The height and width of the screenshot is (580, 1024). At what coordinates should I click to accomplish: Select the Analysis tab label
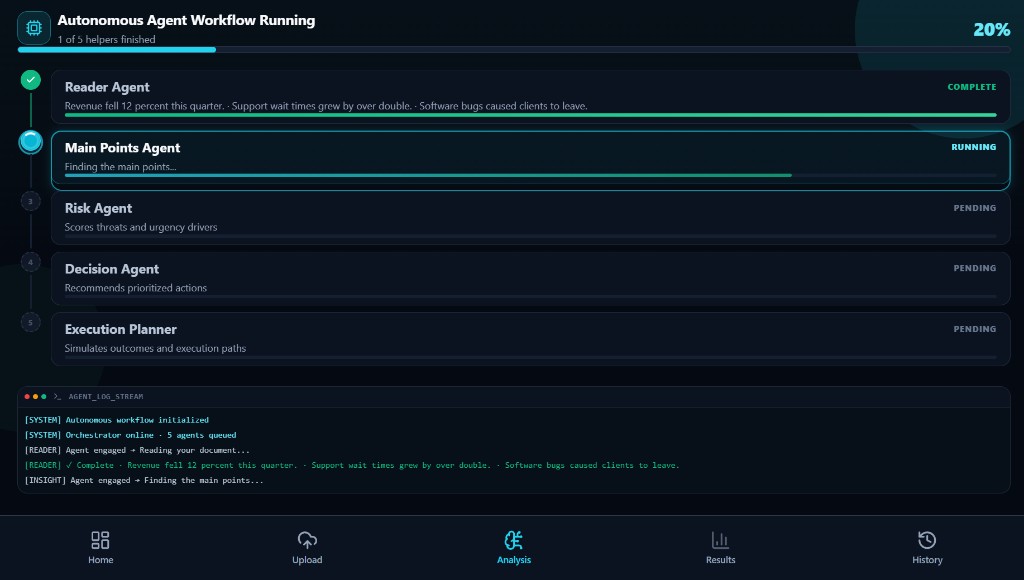tap(514, 560)
